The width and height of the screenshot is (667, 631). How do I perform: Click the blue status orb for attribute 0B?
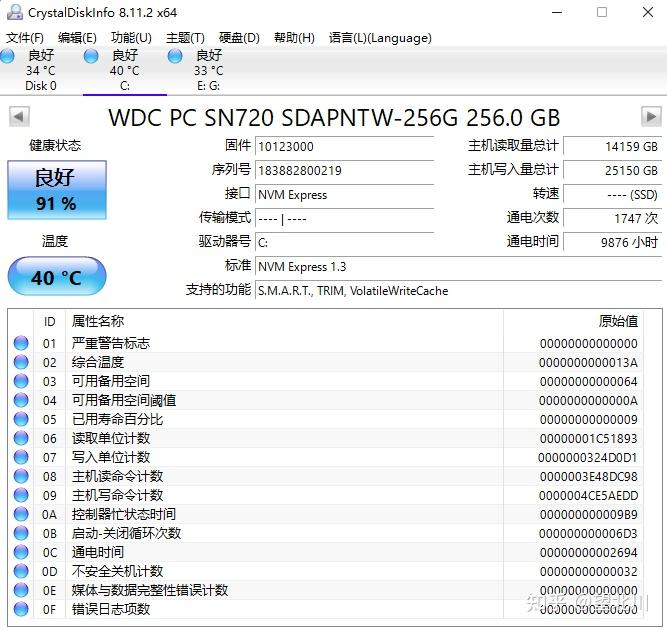[21, 533]
